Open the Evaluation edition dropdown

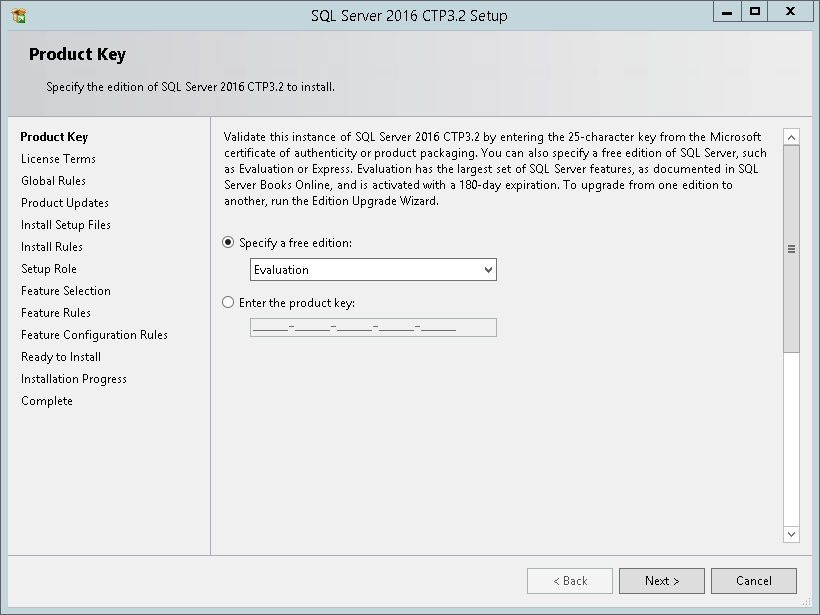click(373, 270)
